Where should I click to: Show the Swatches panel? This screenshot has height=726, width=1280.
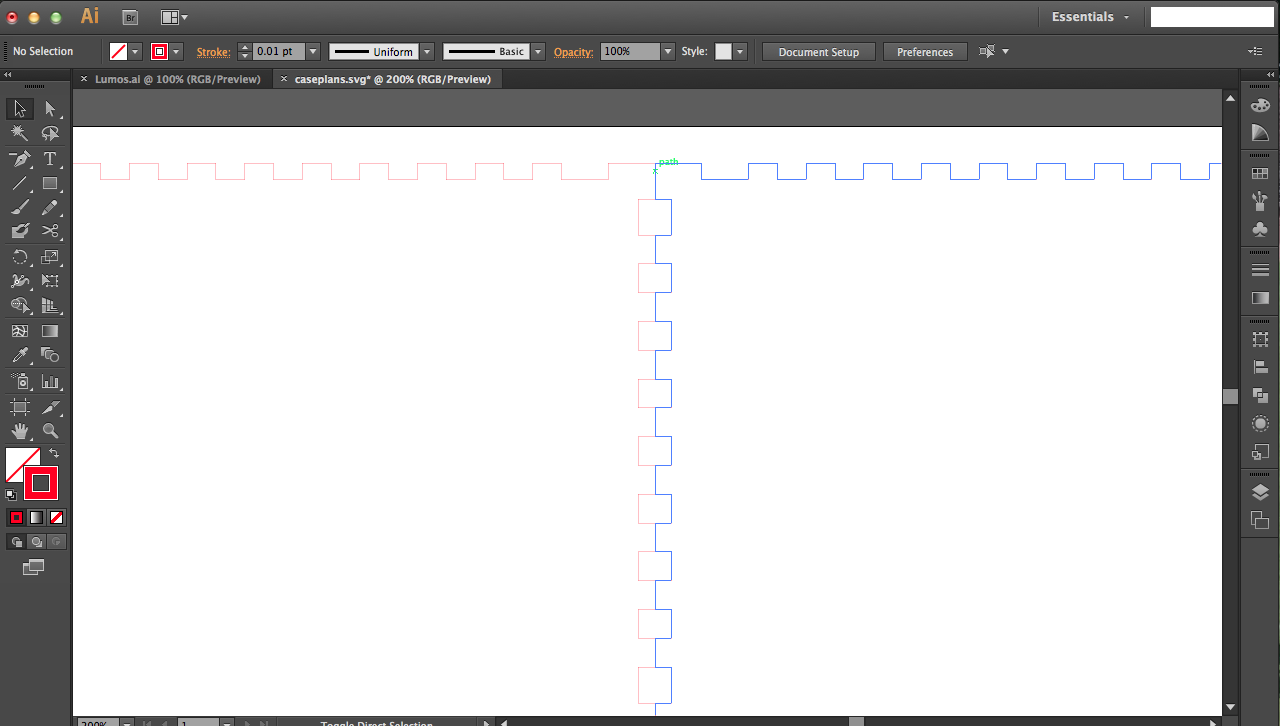pyautogui.click(x=1260, y=174)
